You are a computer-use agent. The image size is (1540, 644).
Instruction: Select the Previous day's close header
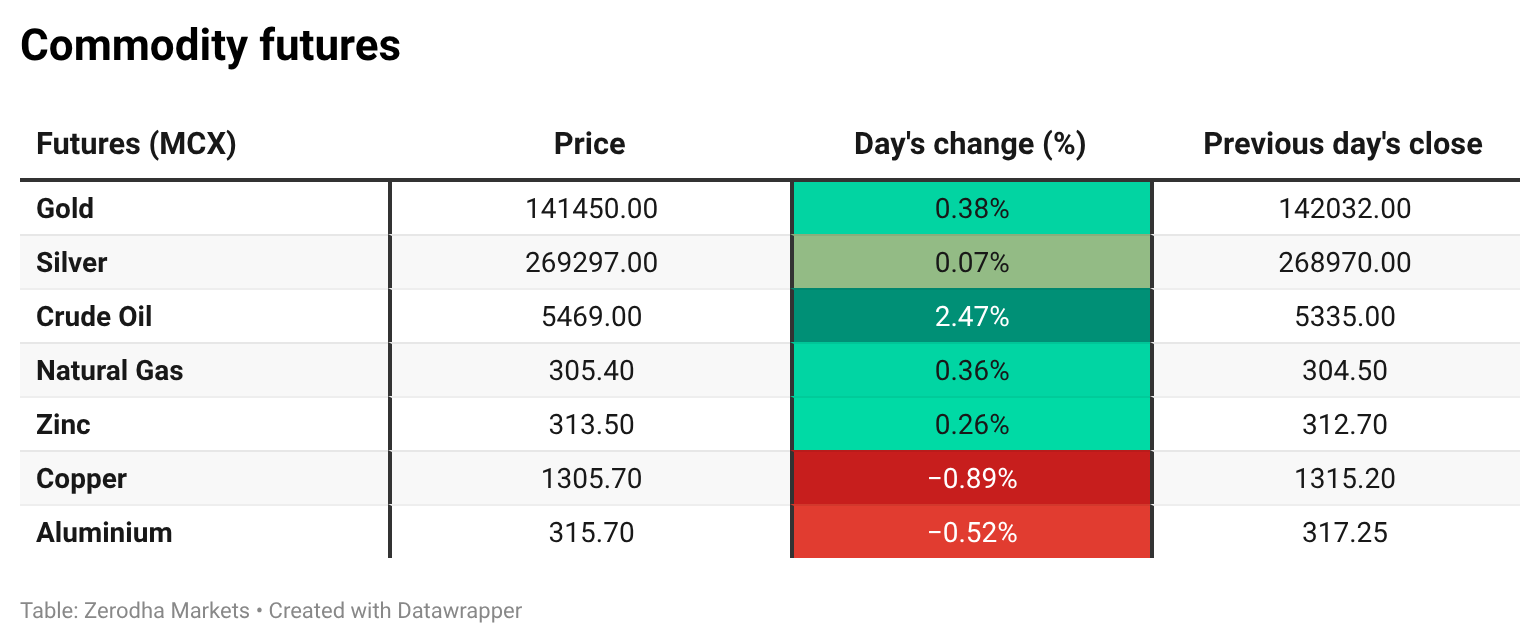pyautogui.click(x=1342, y=144)
